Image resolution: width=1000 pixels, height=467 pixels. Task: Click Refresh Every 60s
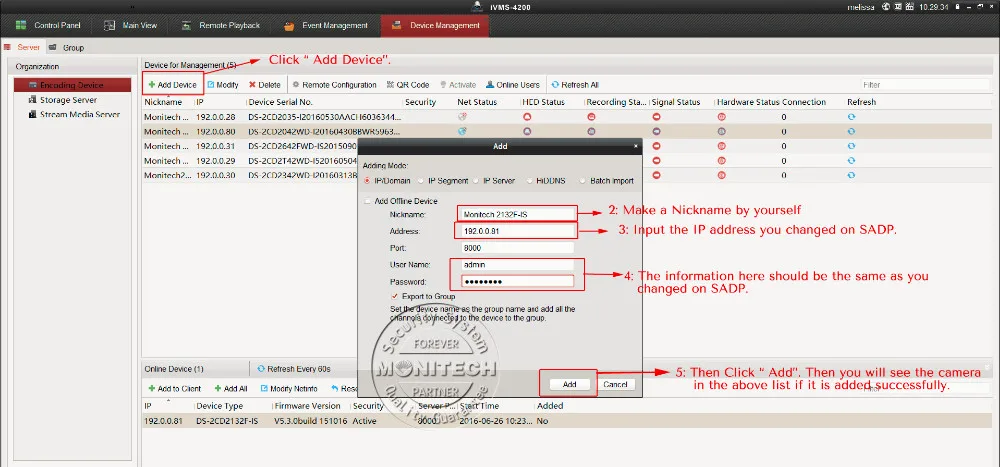pos(293,369)
